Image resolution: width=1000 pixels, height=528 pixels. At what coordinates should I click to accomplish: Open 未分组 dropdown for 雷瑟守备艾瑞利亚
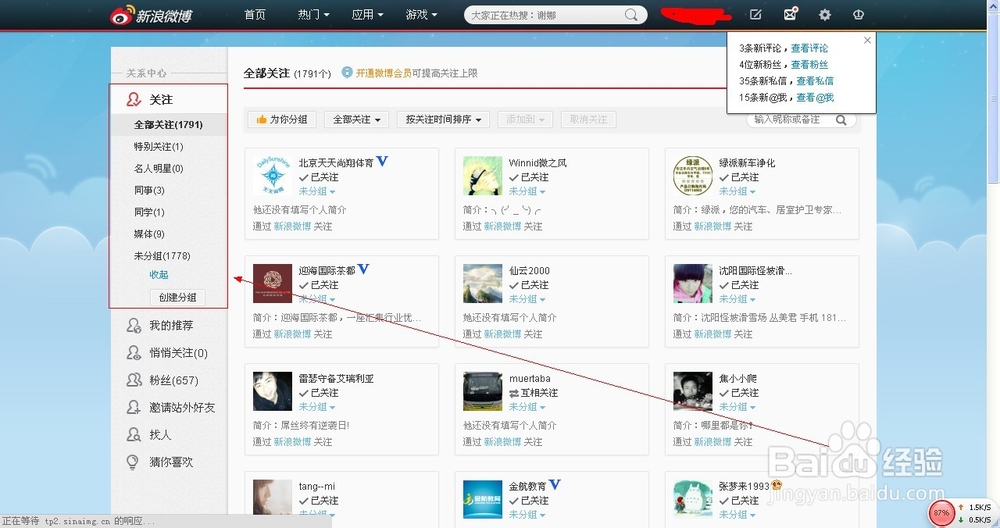tap(317, 407)
